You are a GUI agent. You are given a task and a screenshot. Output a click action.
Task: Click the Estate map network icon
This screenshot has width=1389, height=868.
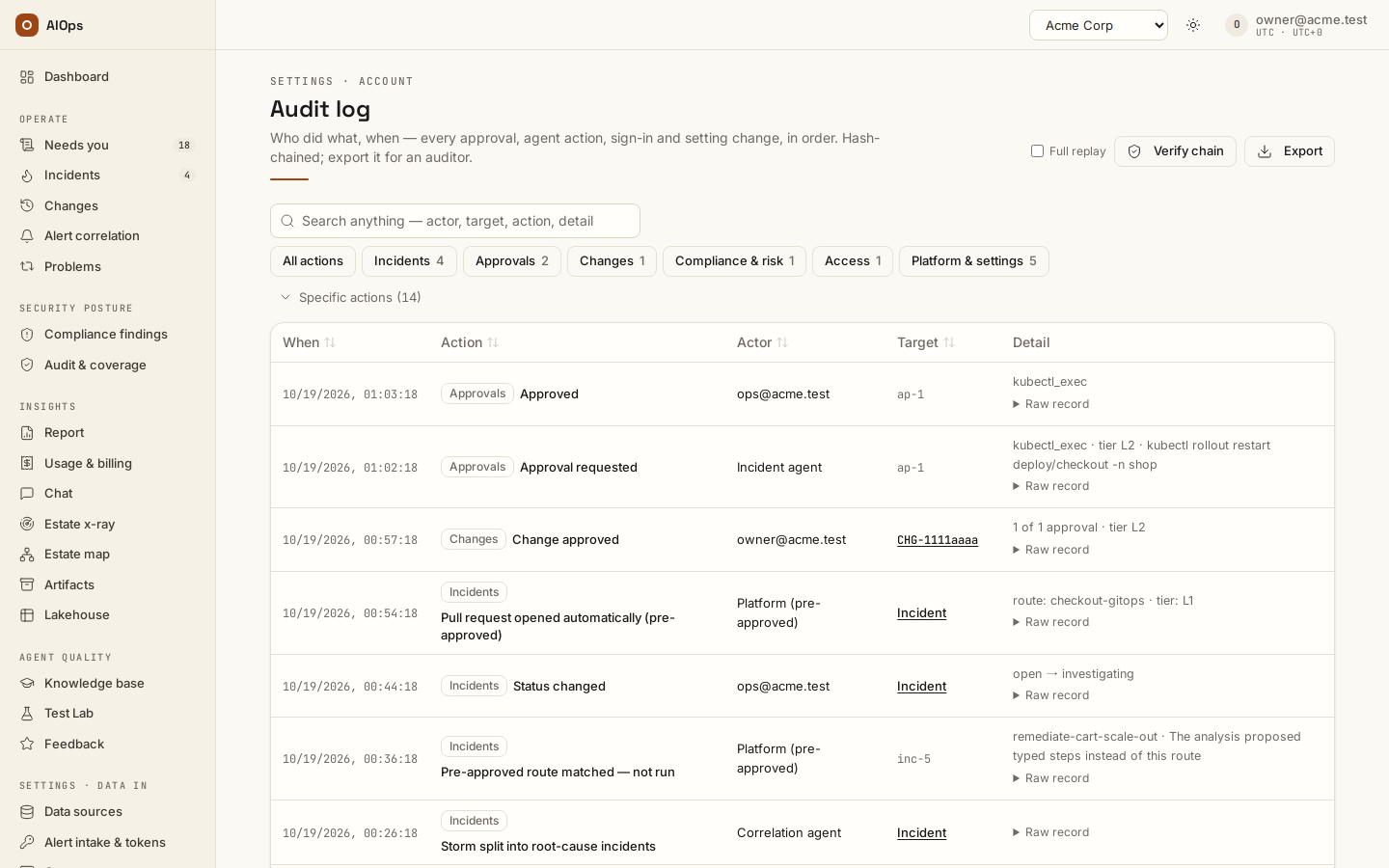click(x=27, y=555)
